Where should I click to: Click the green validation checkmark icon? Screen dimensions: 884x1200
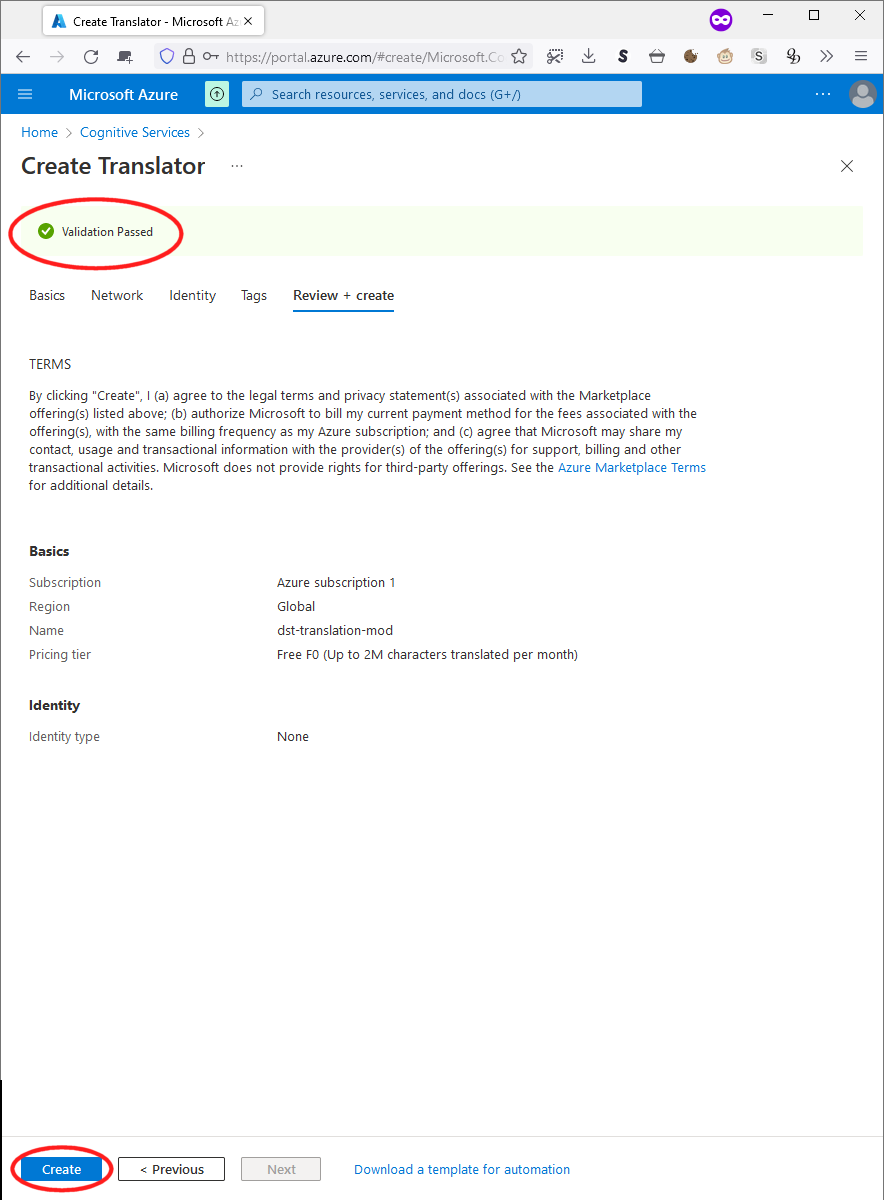(x=46, y=231)
